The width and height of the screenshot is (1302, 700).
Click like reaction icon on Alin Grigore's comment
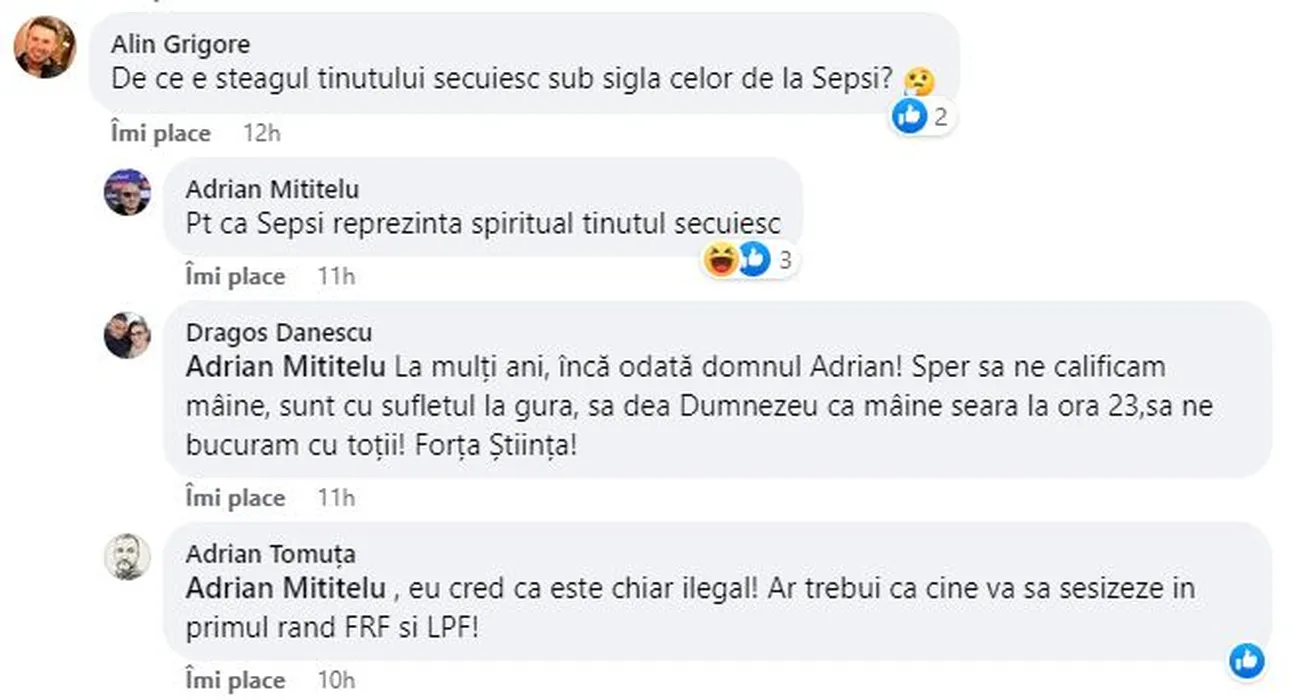click(x=910, y=117)
